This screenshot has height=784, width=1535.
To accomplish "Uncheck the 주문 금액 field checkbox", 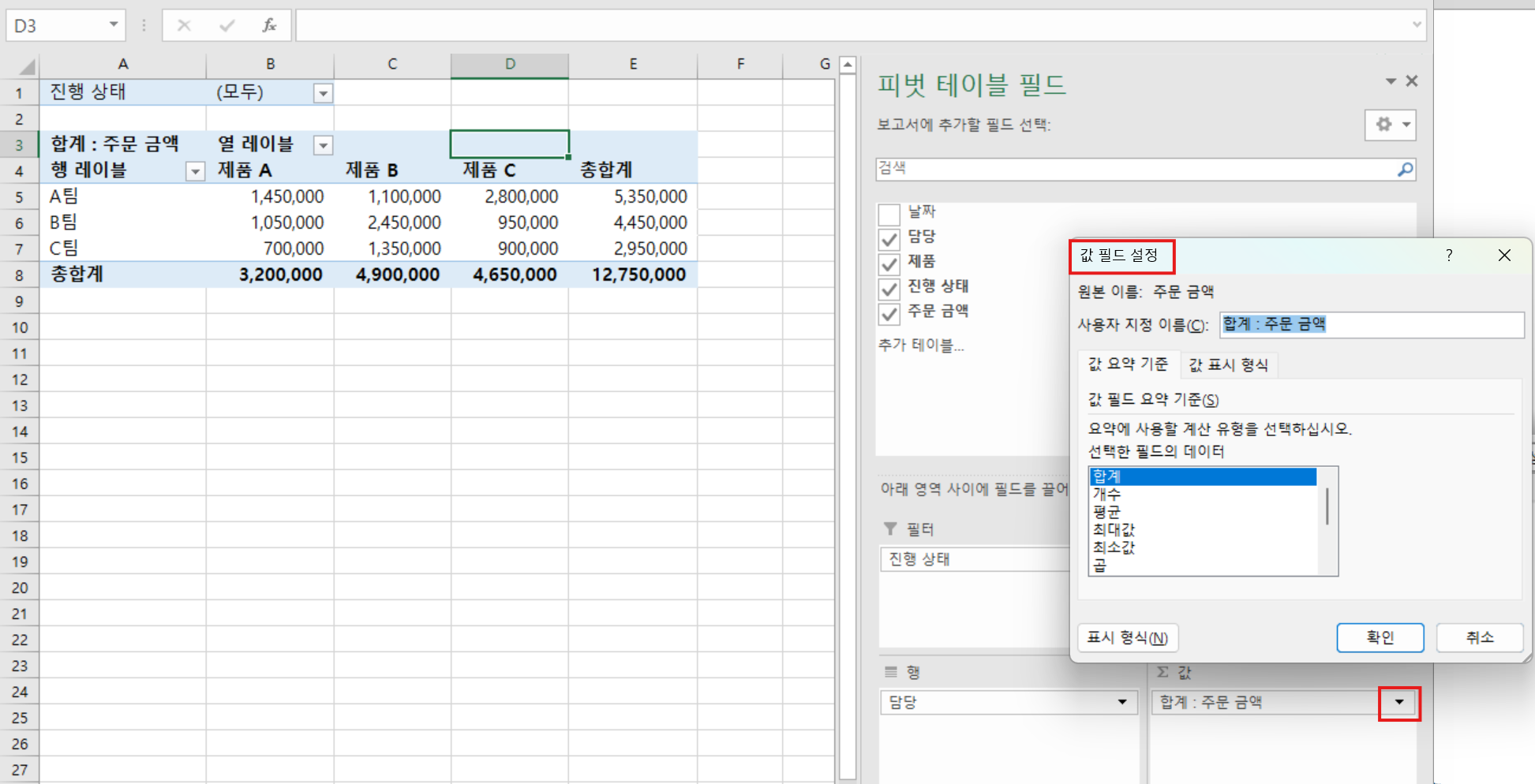I will tap(889, 313).
